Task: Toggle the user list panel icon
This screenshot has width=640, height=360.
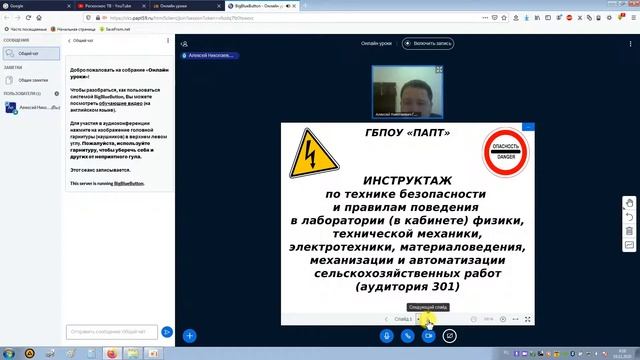Action: (184, 44)
